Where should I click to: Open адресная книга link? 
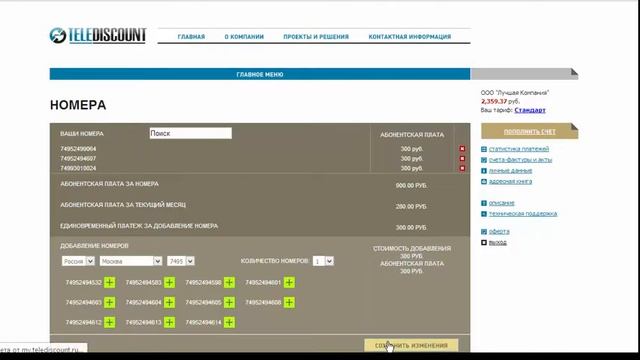pos(510,182)
